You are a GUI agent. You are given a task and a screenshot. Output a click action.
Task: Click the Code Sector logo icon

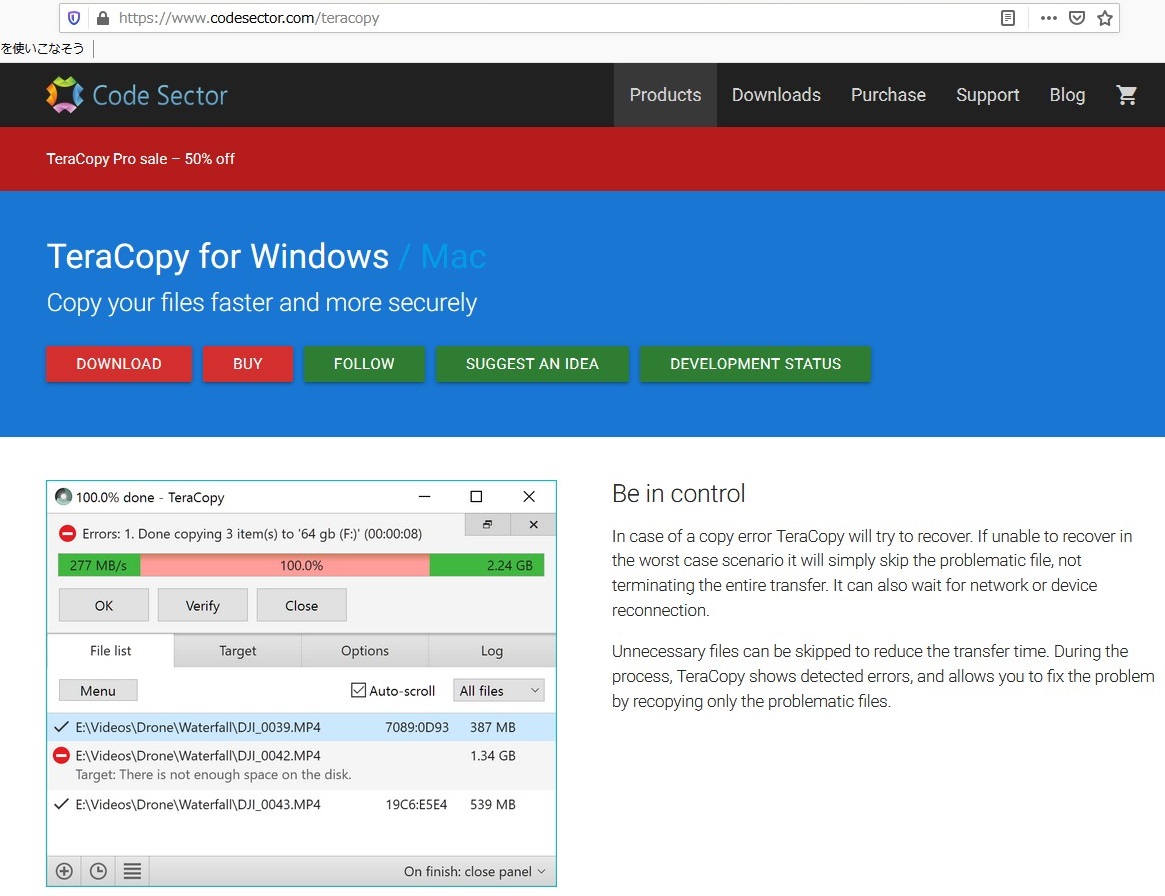[65, 95]
